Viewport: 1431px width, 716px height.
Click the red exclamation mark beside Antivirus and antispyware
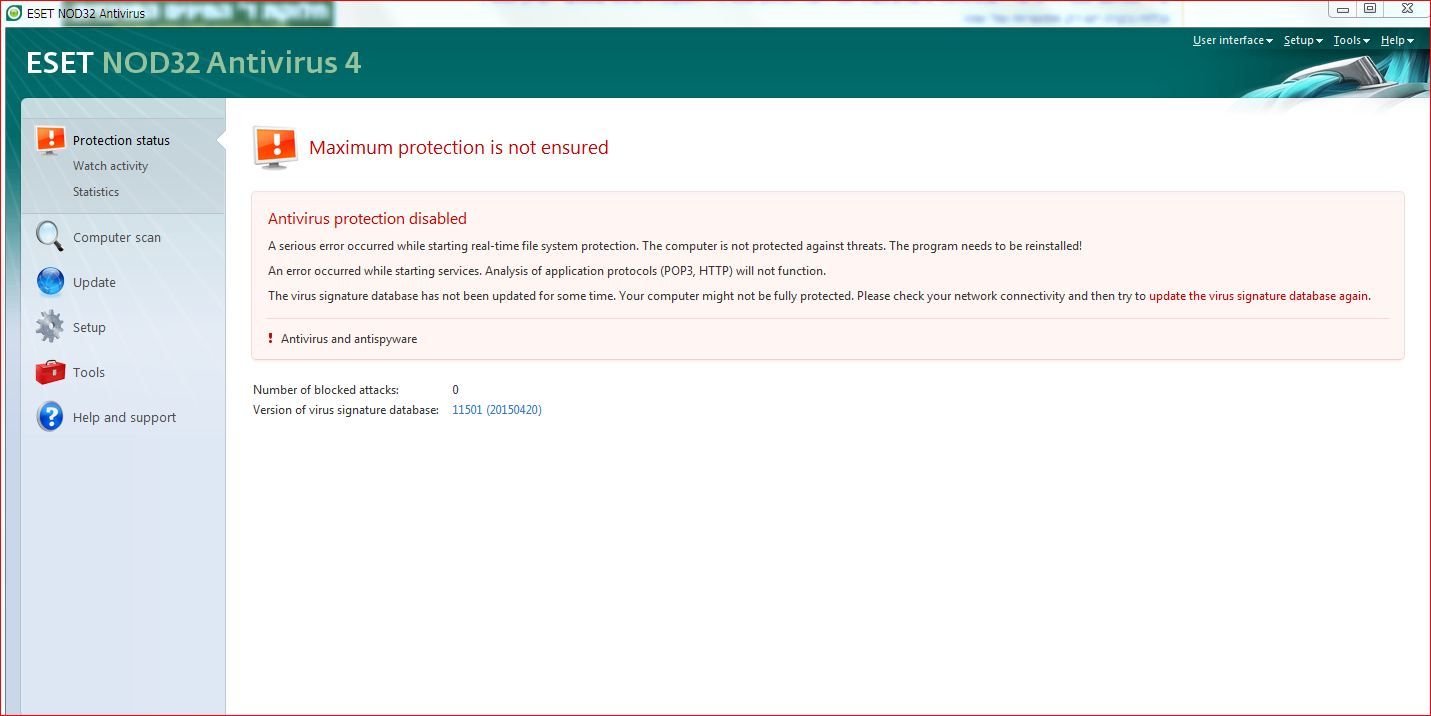pyautogui.click(x=270, y=339)
